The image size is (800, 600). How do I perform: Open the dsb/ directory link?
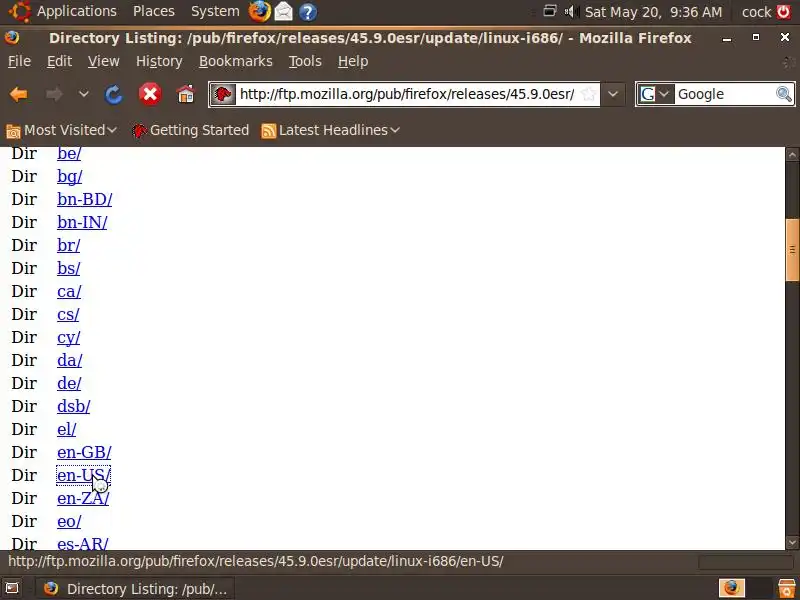point(73,407)
